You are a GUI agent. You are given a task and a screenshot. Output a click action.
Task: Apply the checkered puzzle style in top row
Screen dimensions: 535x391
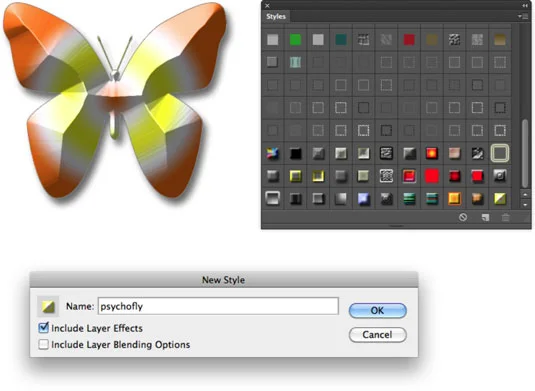[363, 40]
